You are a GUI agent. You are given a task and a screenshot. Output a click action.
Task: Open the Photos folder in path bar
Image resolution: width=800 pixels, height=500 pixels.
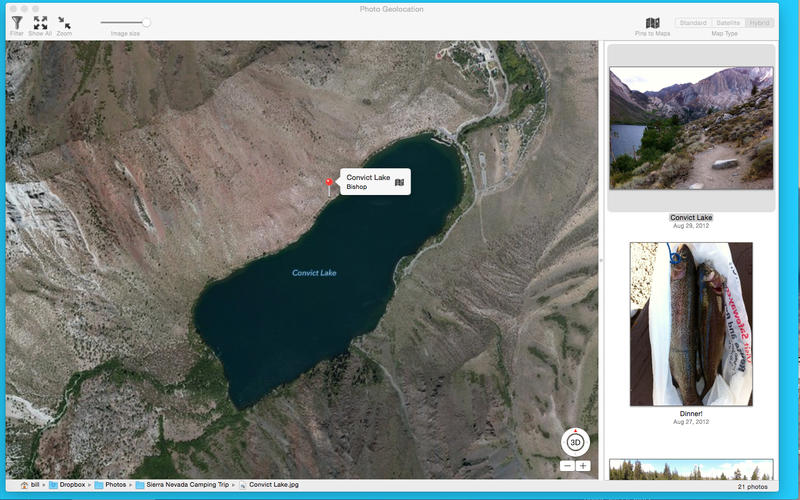pyautogui.click(x=110, y=485)
